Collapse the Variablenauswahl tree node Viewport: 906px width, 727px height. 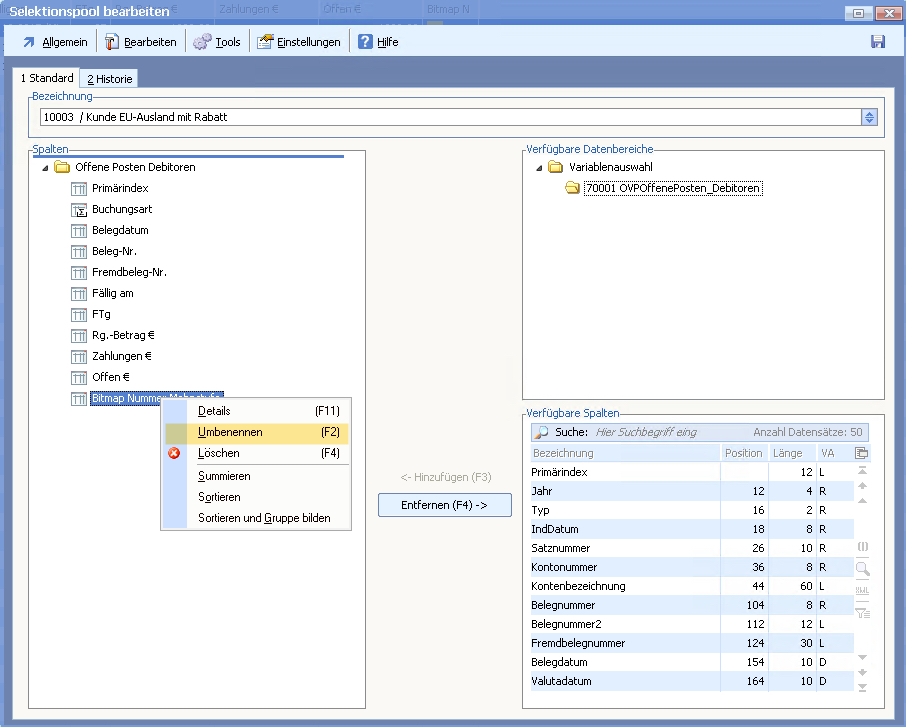tap(539, 168)
